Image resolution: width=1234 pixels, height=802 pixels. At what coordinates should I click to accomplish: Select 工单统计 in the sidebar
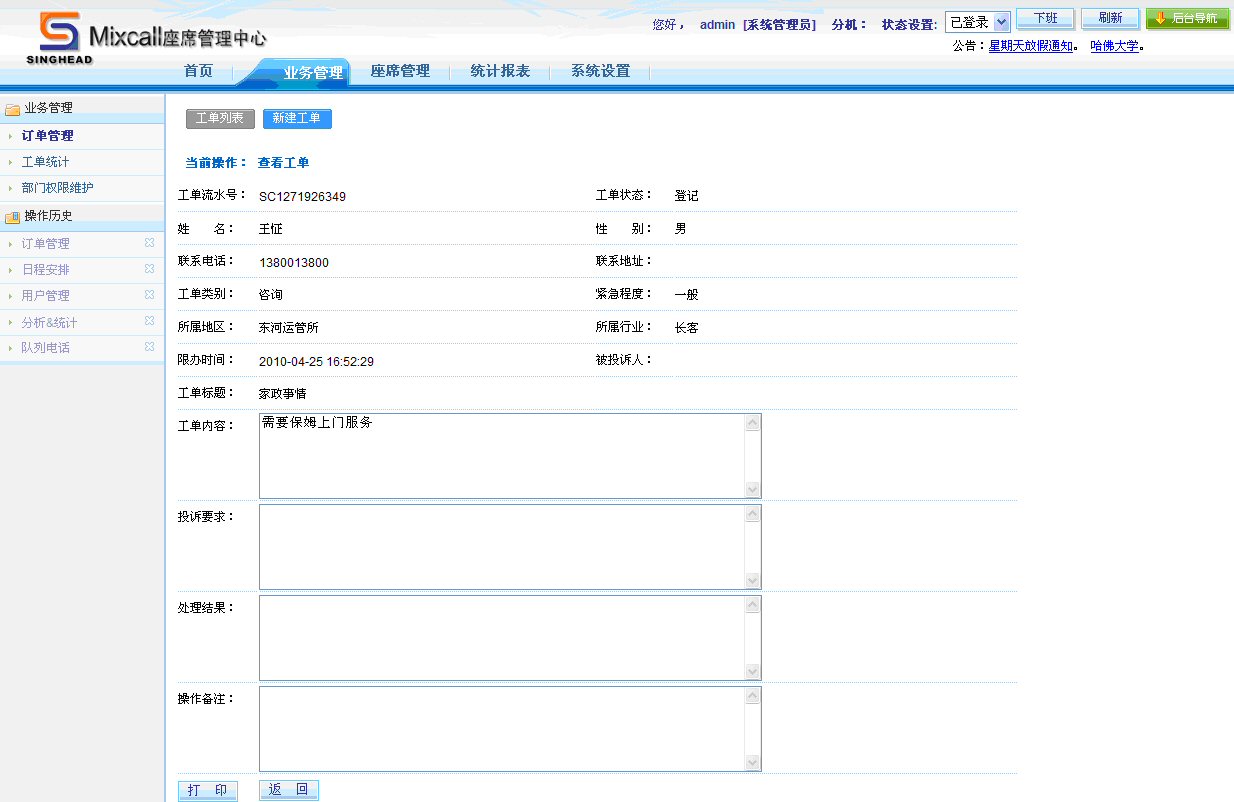[46, 162]
